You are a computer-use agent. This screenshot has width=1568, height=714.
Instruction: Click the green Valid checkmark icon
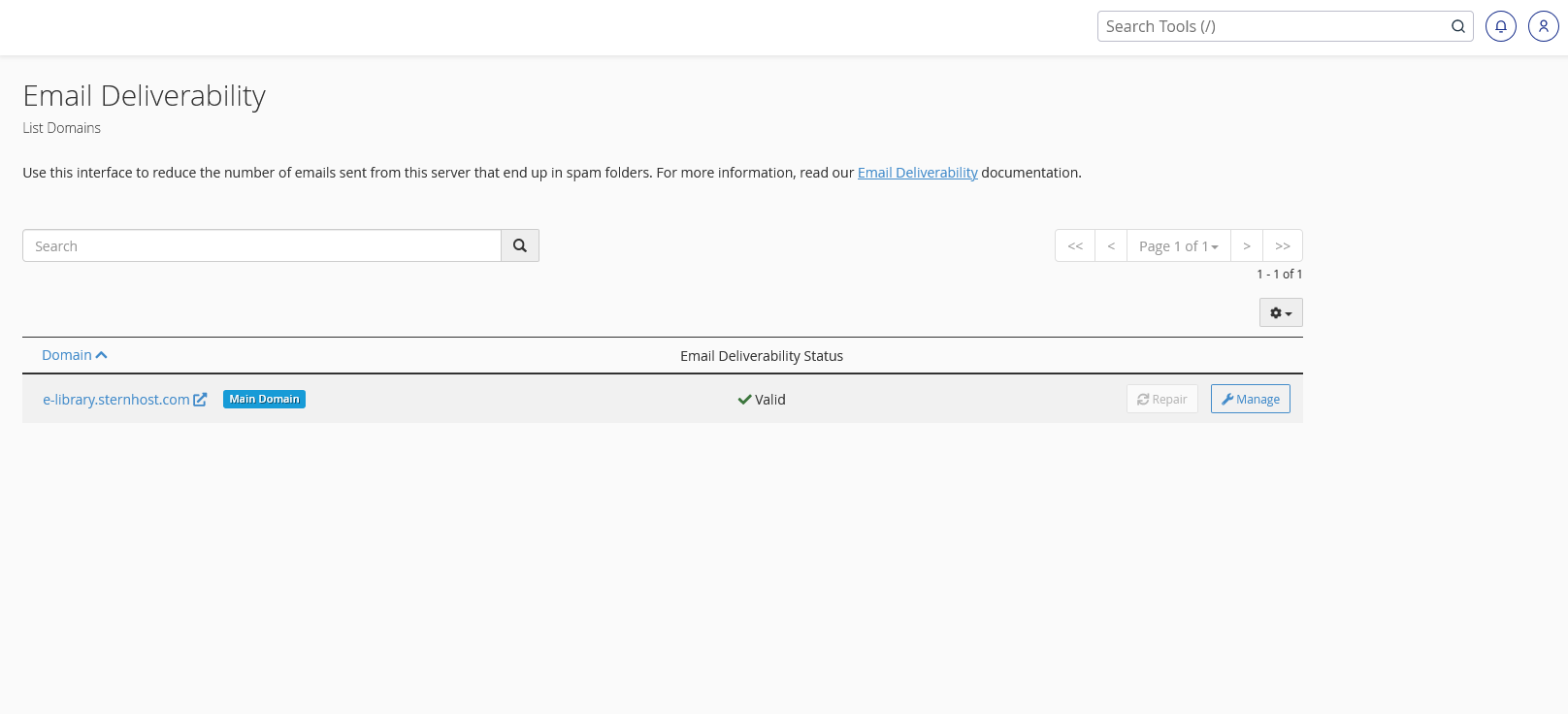pos(744,400)
